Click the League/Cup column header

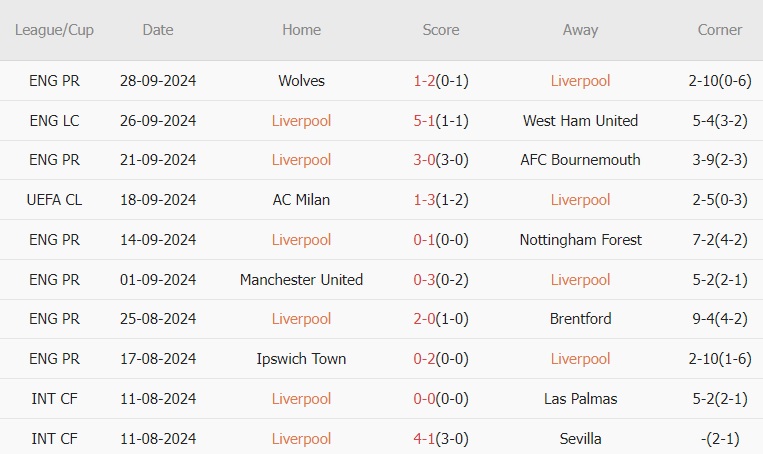(54, 30)
